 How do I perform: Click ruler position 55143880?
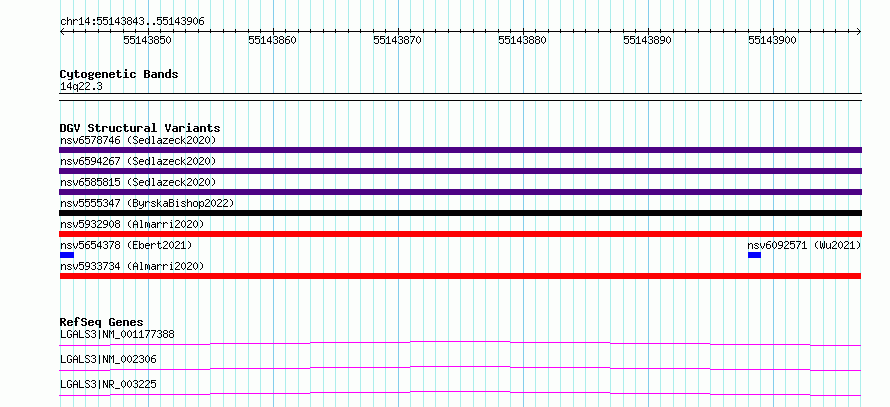pyautogui.click(x=522, y=40)
